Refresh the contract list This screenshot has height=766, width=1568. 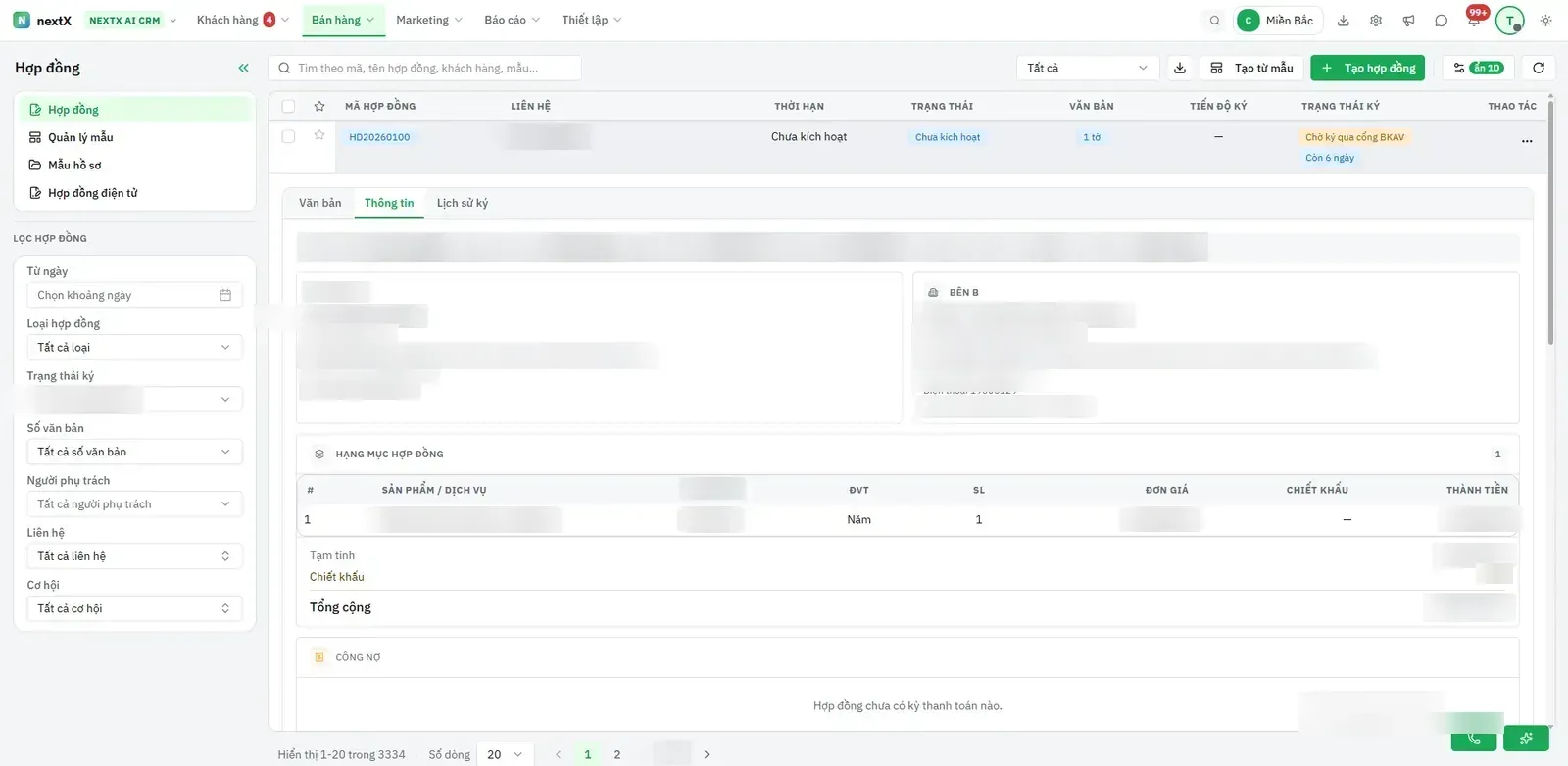pos(1539,68)
